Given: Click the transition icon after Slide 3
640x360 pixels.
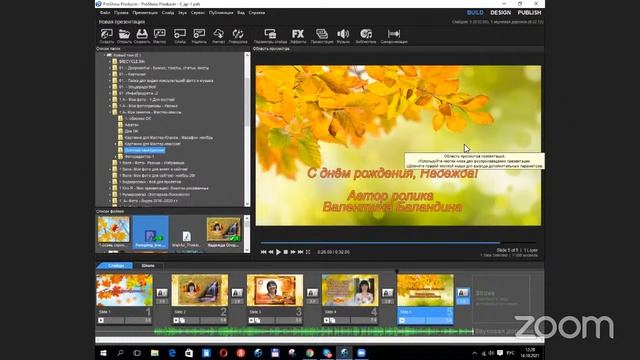Looking at the screenshot, I should point(312,293).
